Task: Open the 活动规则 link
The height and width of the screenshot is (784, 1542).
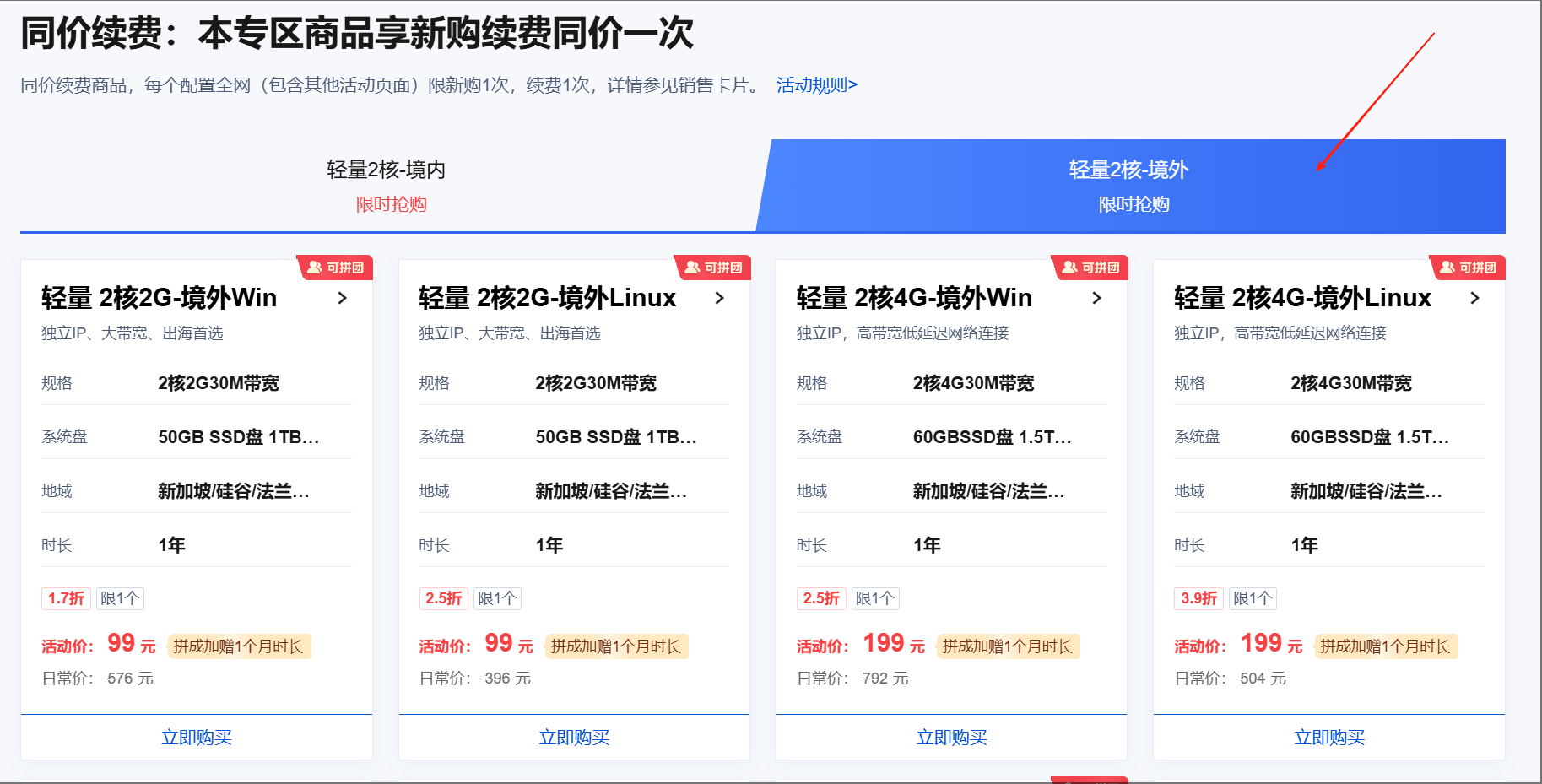Action: [816, 85]
